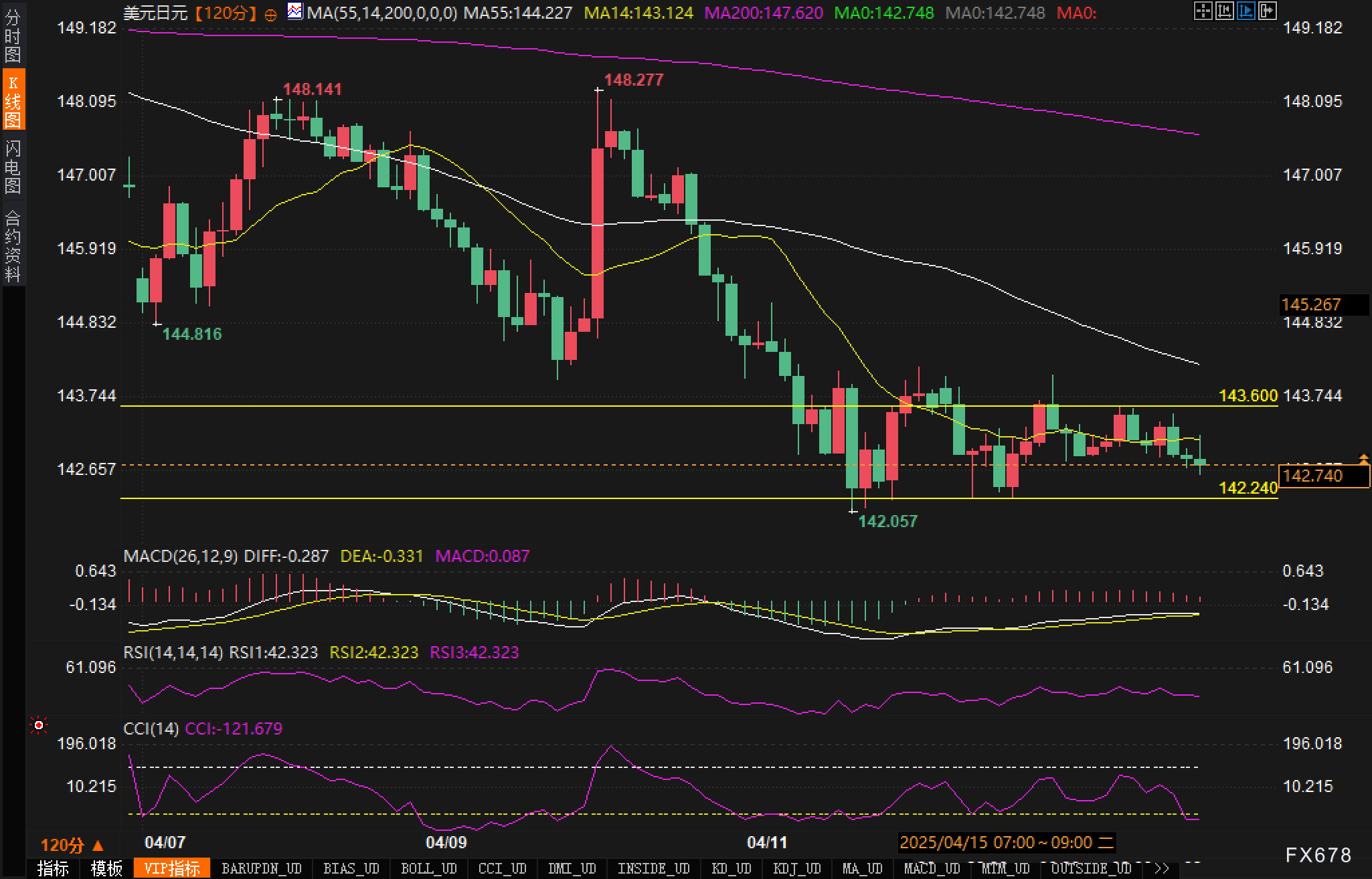Image resolution: width=1372 pixels, height=879 pixels.
Task: Expand the 120分 timeframe selector
Action: [x=72, y=844]
